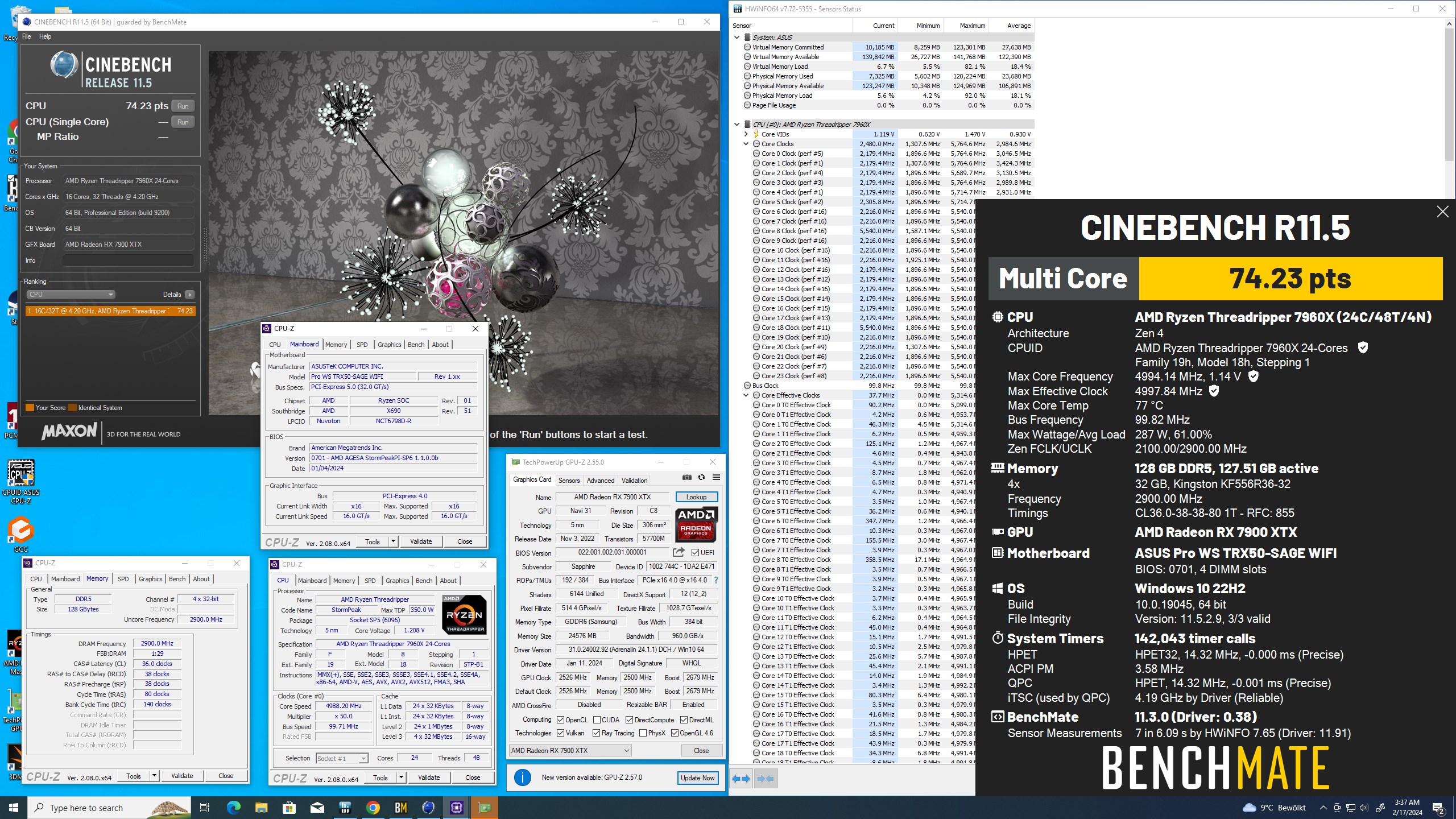Open SPD tab in CPU-Z Mainboard window

tap(362, 345)
